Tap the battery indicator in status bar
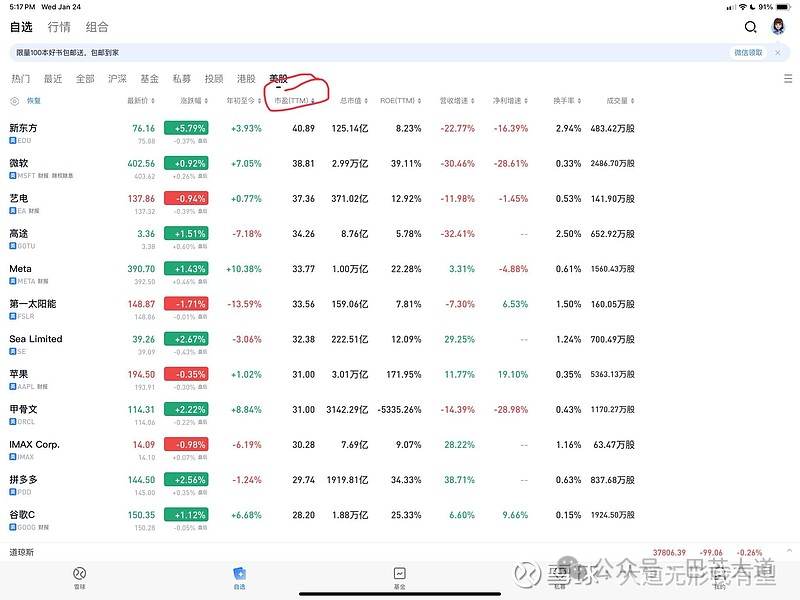 (783, 7)
